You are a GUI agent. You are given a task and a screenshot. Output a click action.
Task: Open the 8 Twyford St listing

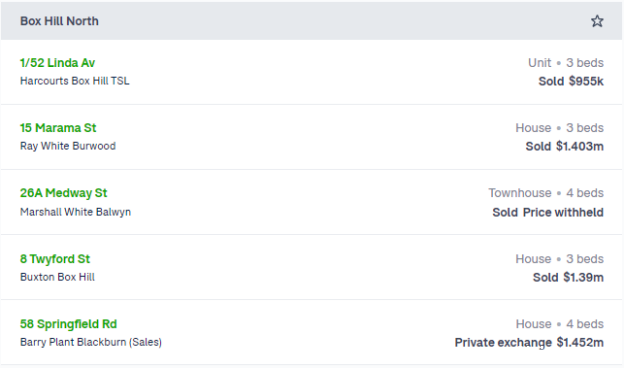55,259
